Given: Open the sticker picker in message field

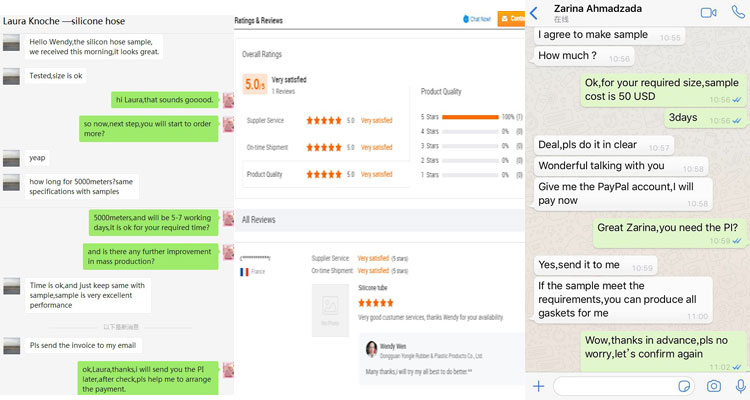Looking at the screenshot, I should click(685, 385).
